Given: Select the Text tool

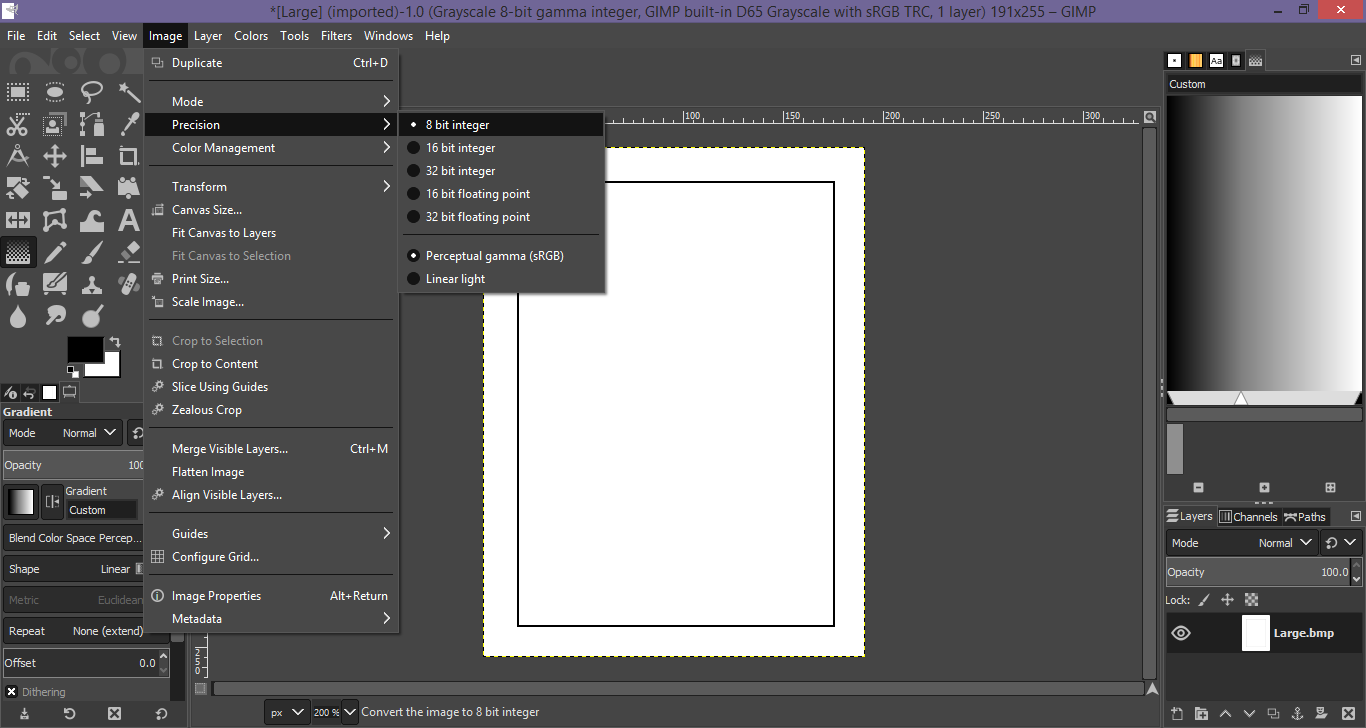Looking at the screenshot, I should (129, 220).
